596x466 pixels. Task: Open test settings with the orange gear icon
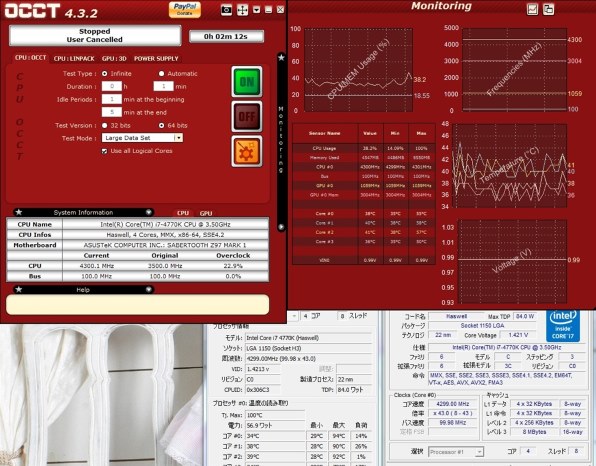click(247, 151)
